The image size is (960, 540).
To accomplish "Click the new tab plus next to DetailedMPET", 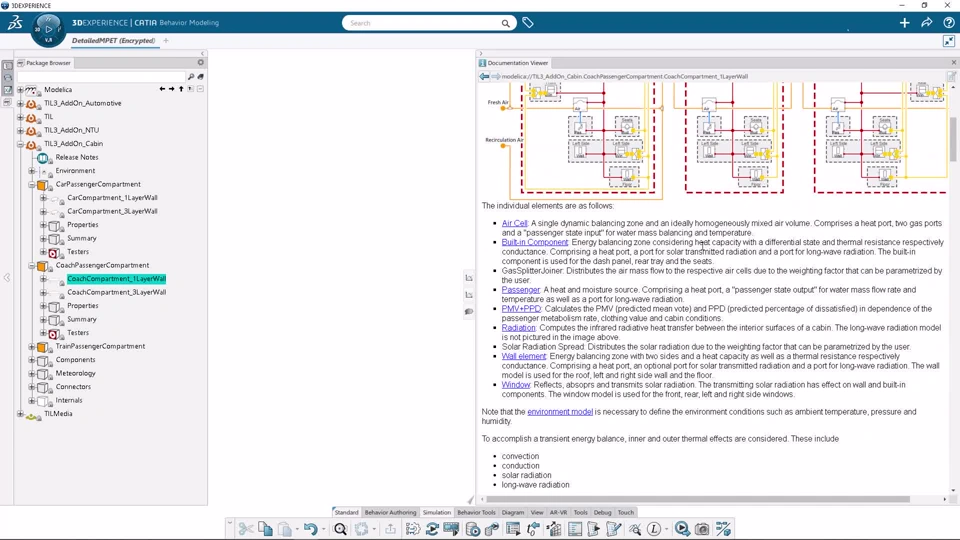I will click(166, 40).
